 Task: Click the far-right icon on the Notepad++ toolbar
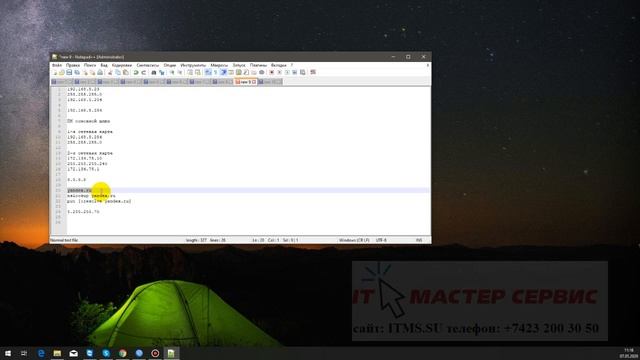click(x=313, y=72)
